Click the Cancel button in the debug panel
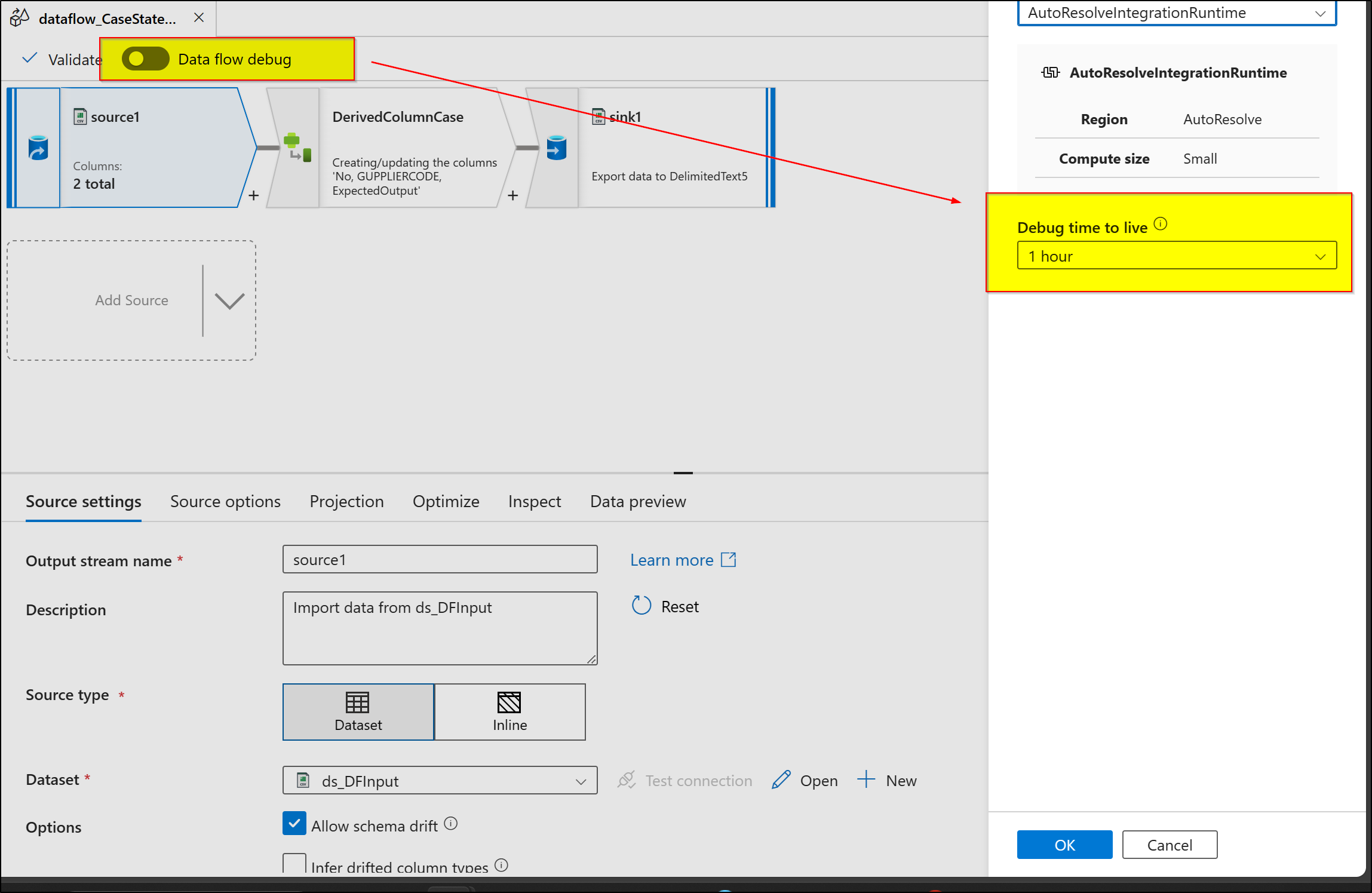The height and width of the screenshot is (893, 1372). [x=1170, y=845]
